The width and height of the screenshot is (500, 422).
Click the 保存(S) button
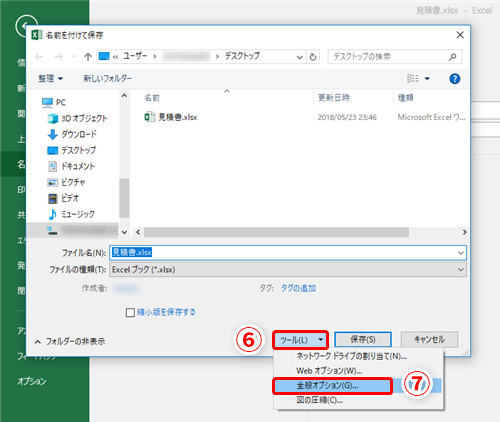tap(363, 340)
